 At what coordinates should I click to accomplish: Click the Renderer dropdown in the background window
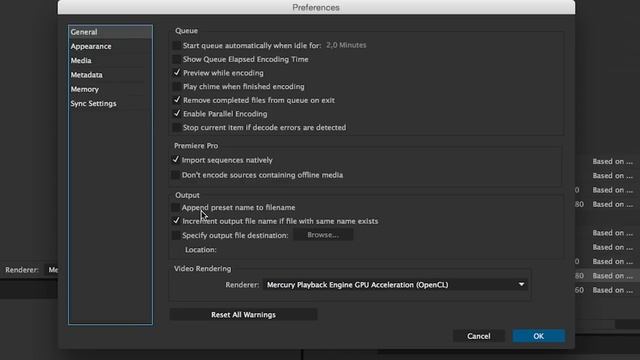pyautogui.click(x=51, y=270)
